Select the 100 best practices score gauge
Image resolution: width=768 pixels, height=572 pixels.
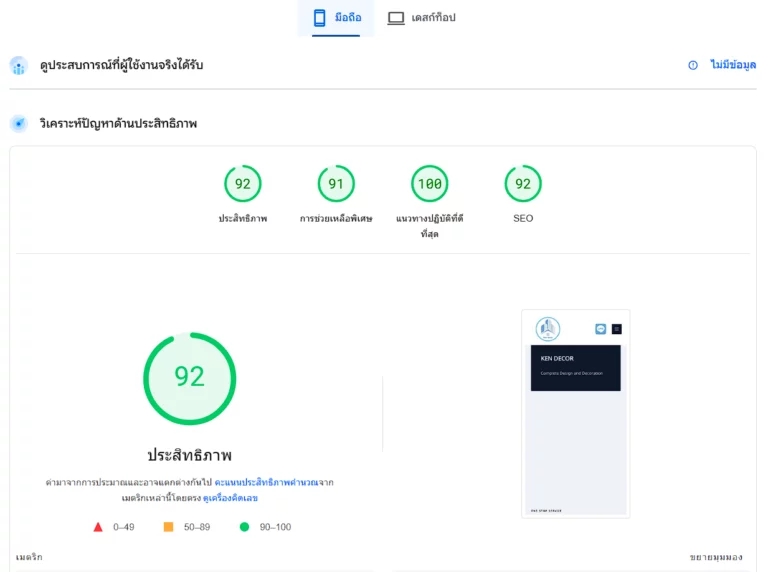pyautogui.click(x=430, y=184)
